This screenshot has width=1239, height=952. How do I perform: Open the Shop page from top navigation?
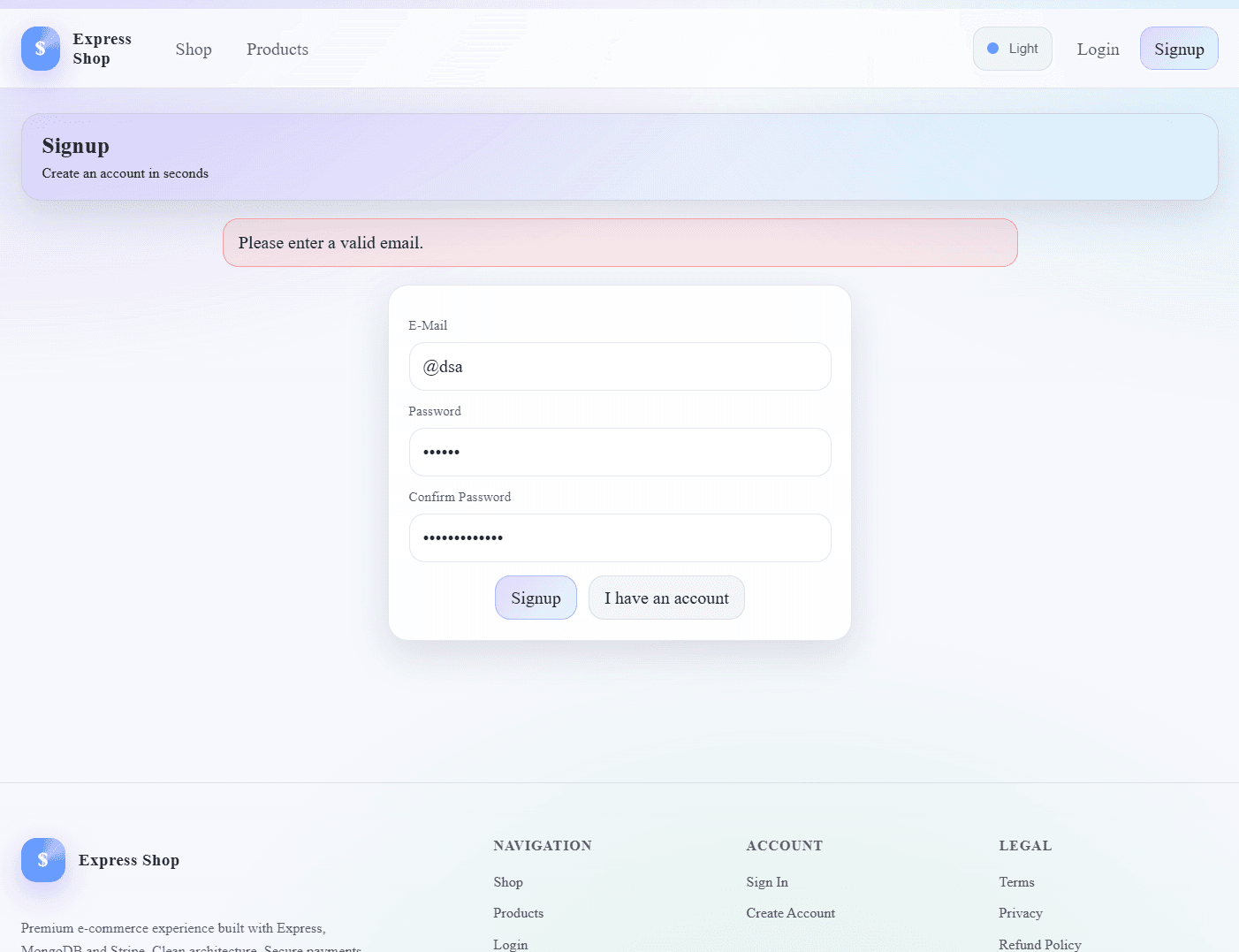click(194, 50)
